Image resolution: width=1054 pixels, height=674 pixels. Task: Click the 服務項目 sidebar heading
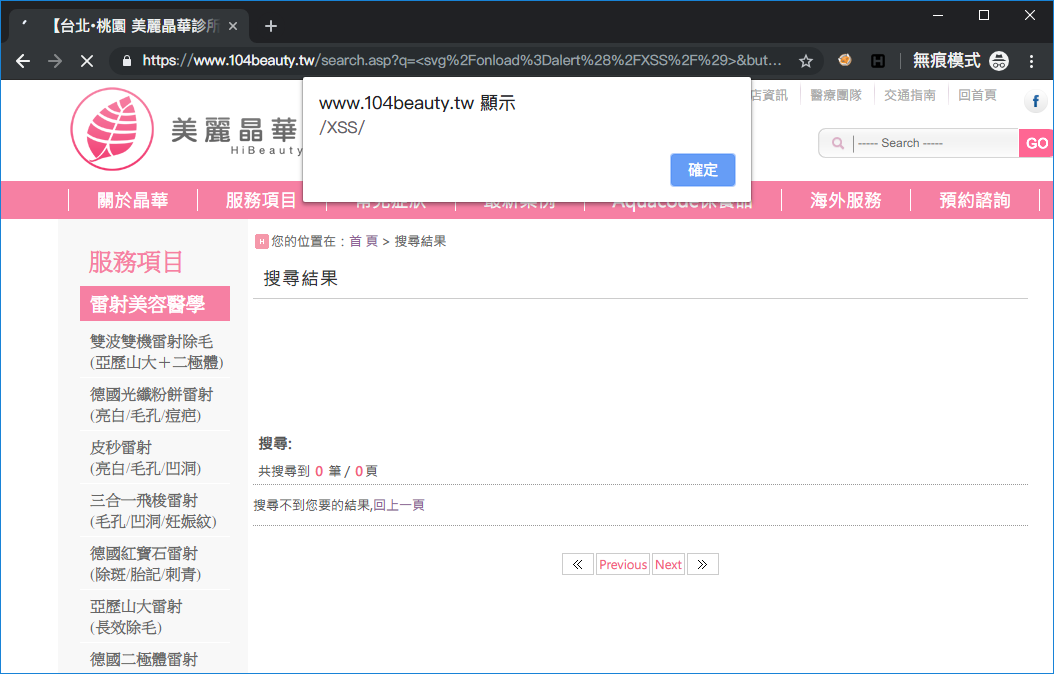click(136, 262)
